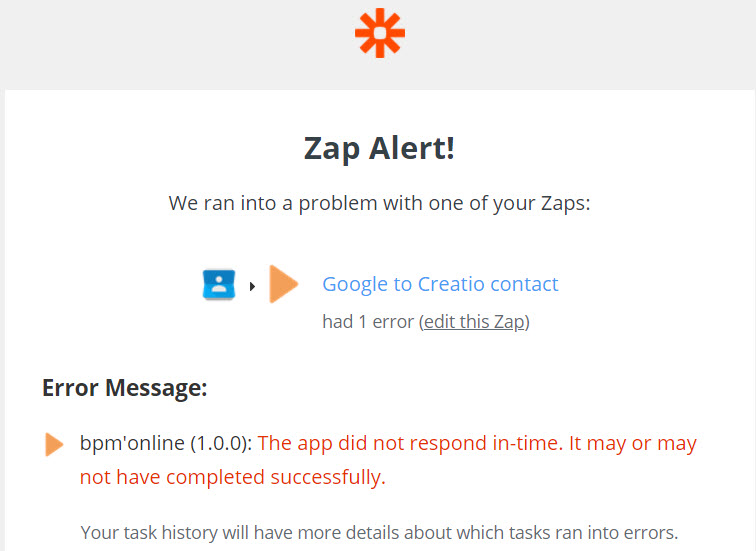Click the 'bpm'online (1.0.0):' label
Viewport: 756px width, 551px height.
pos(166,443)
